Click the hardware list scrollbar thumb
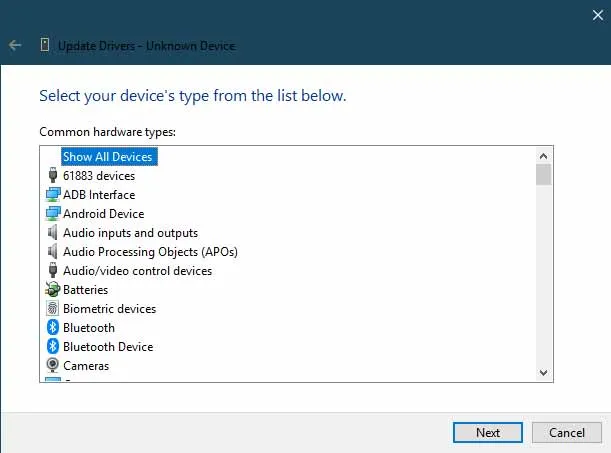Viewport: 611px width, 453px height. [x=543, y=175]
